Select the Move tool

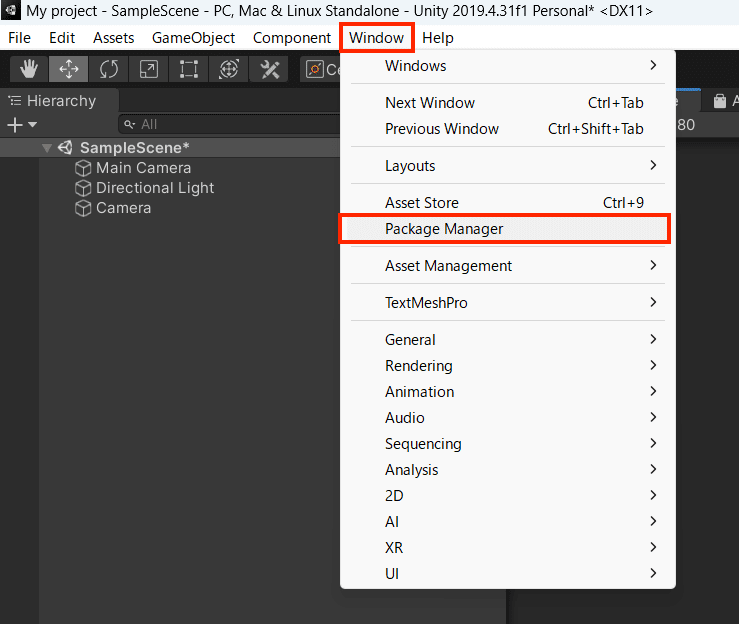[x=69, y=69]
